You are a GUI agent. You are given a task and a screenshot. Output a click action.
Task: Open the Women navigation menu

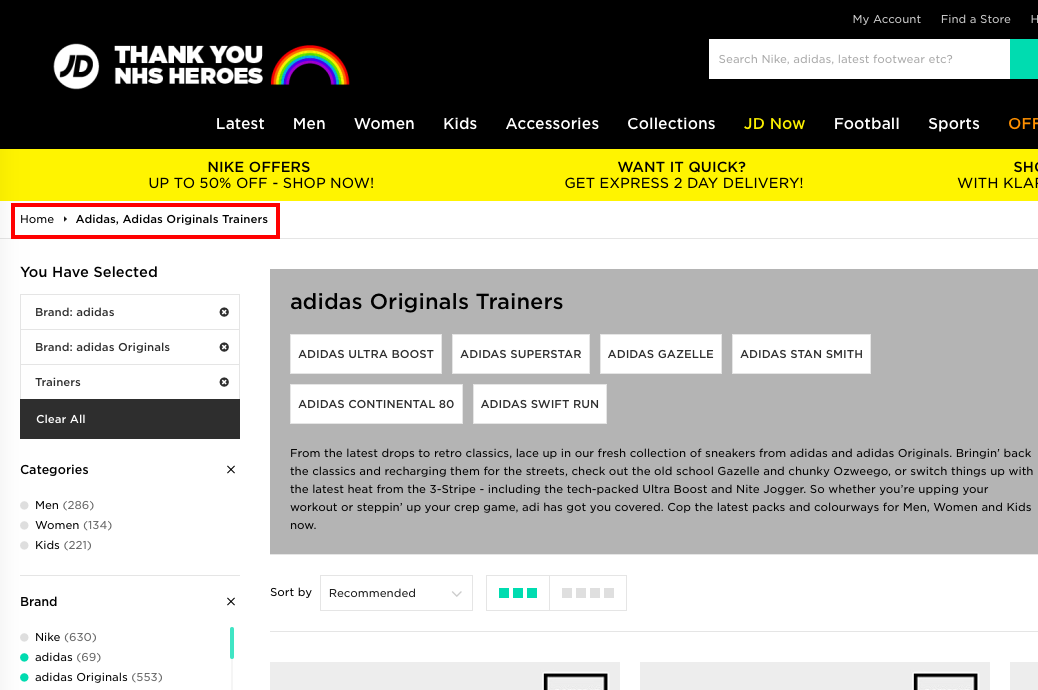pyautogui.click(x=384, y=124)
